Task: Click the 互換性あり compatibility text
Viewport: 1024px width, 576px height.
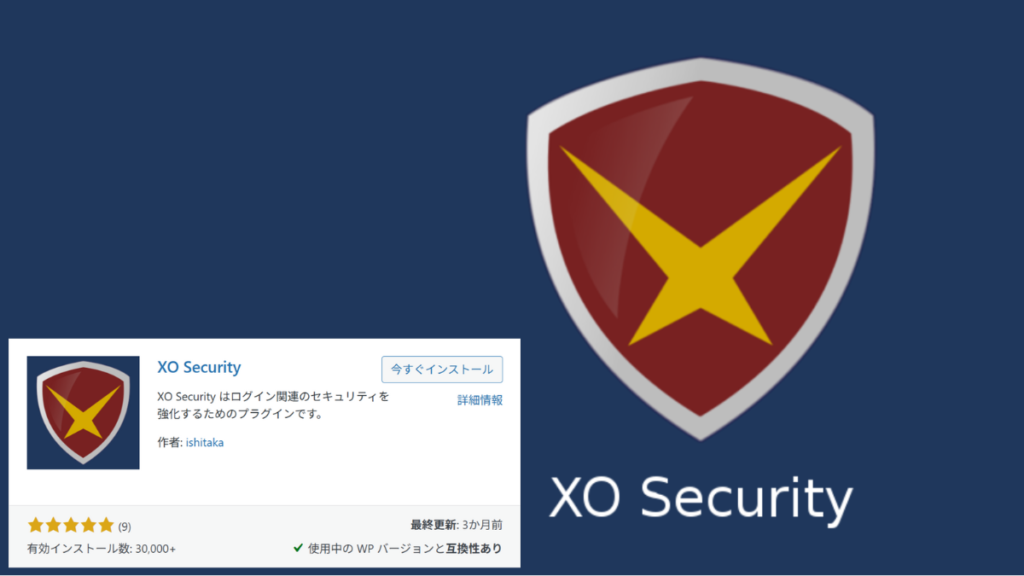Action: click(474, 549)
